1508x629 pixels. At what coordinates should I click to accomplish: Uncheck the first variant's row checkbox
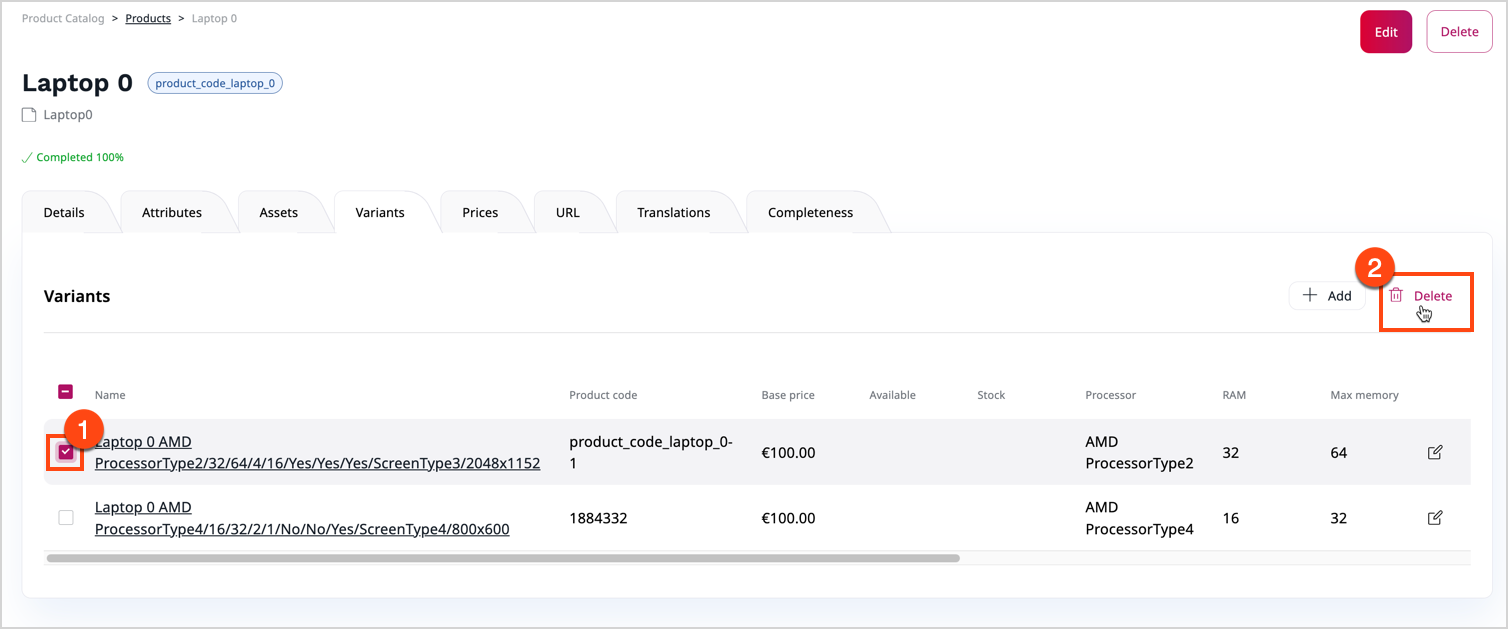65,452
